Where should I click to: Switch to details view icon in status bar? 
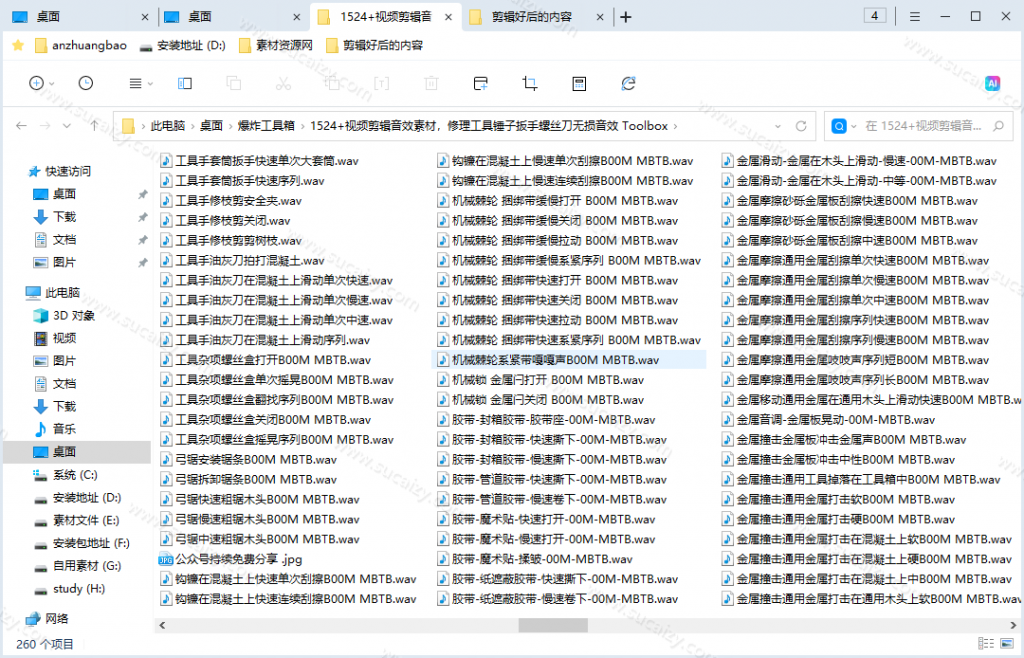pos(986,644)
